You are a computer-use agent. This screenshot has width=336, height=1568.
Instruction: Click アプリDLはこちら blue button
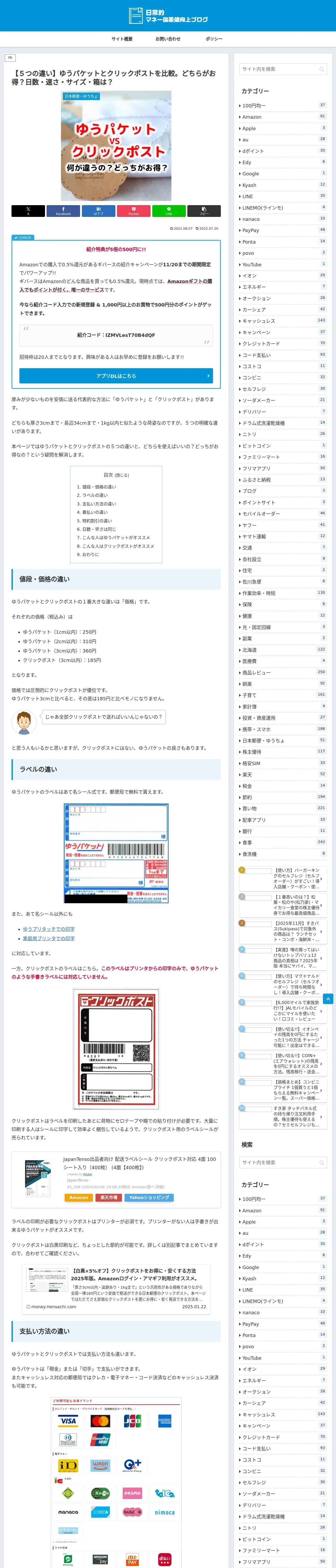click(116, 376)
